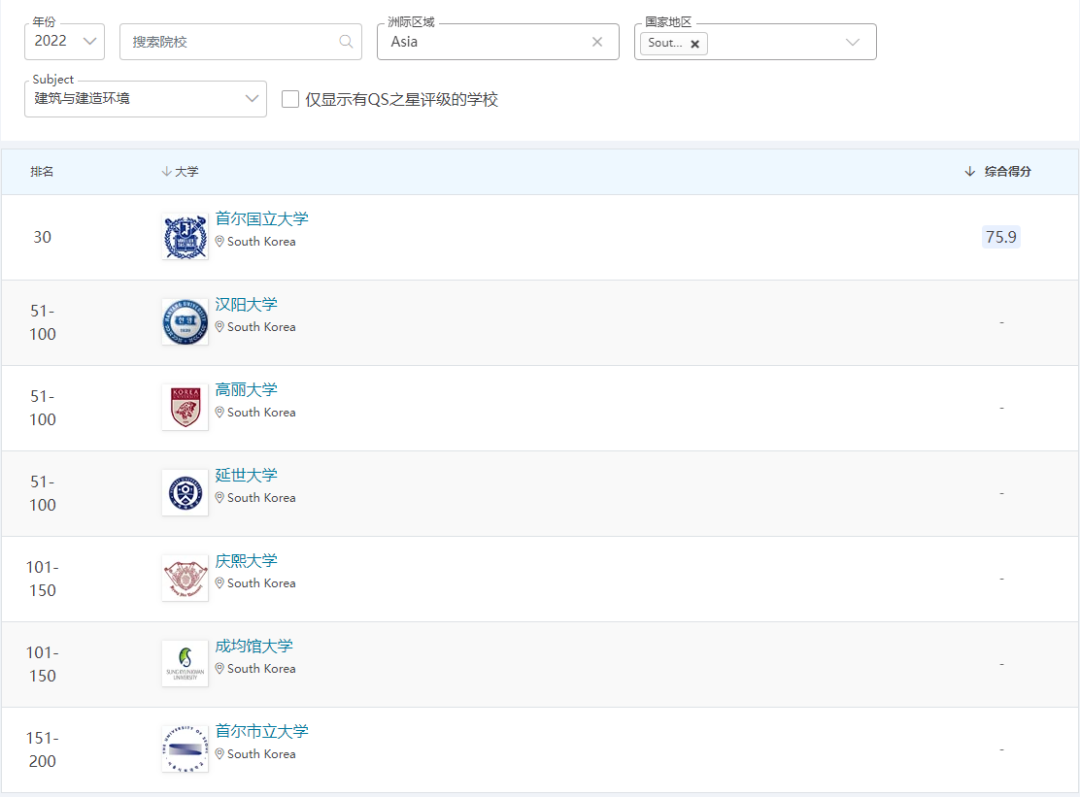Viewport: 1080px width, 797px height.
Task: Open the 2022 year dropdown
Action: 64,41
